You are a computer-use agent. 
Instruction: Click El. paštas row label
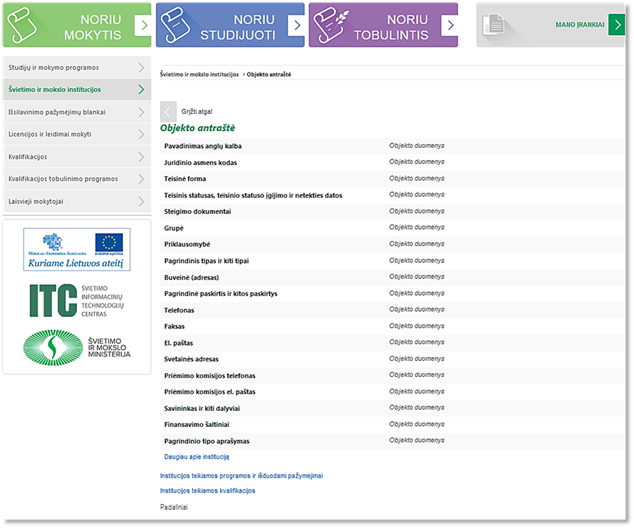tap(178, 343)
